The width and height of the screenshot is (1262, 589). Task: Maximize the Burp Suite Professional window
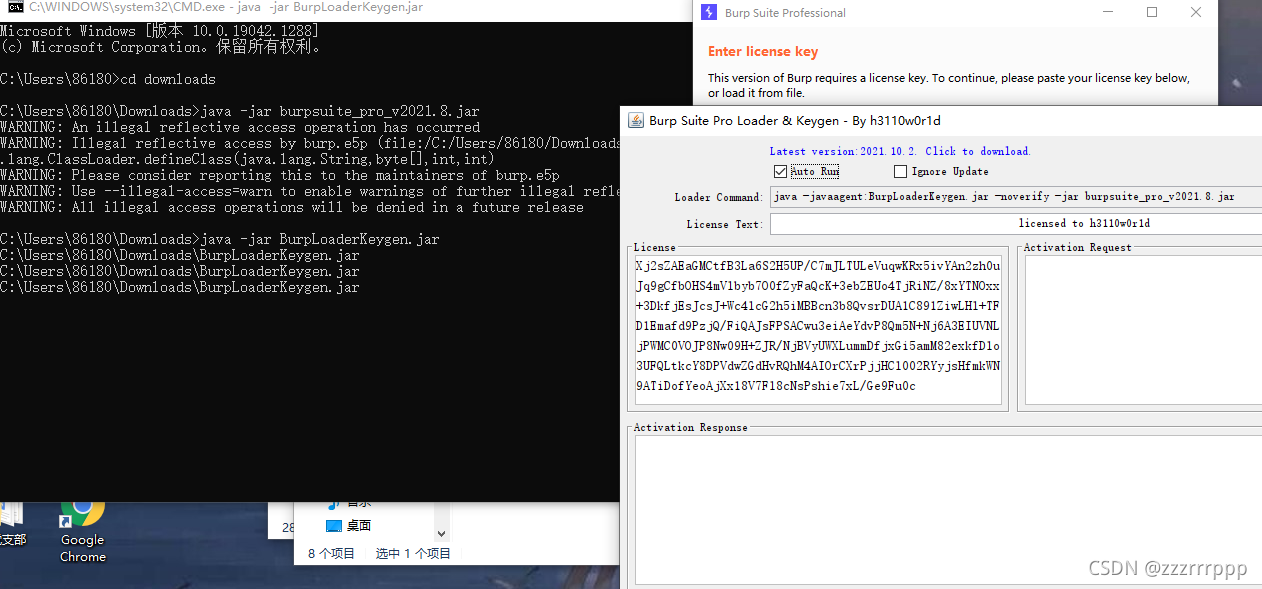(x=1152, y=13)
